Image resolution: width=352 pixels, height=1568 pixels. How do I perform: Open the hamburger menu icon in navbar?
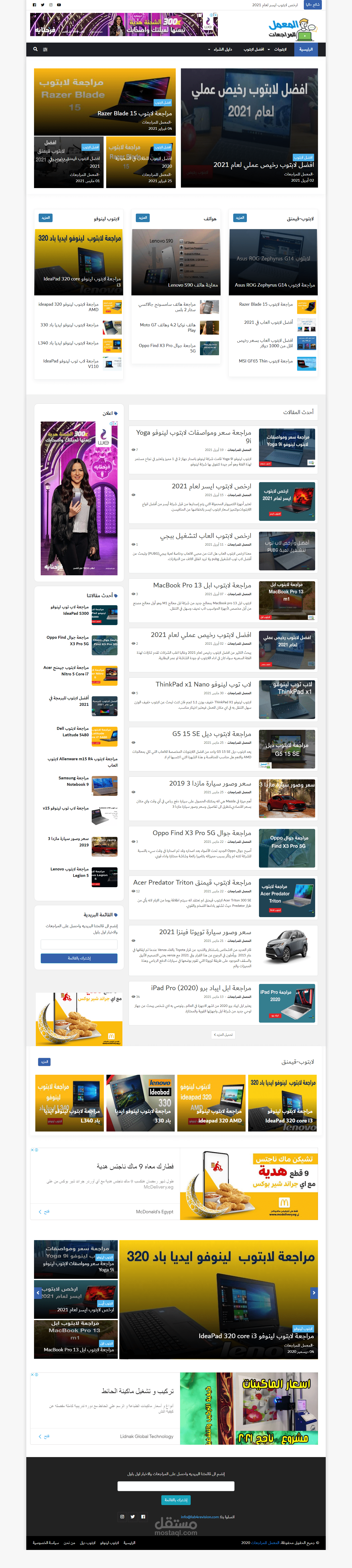tap(45, 49)
